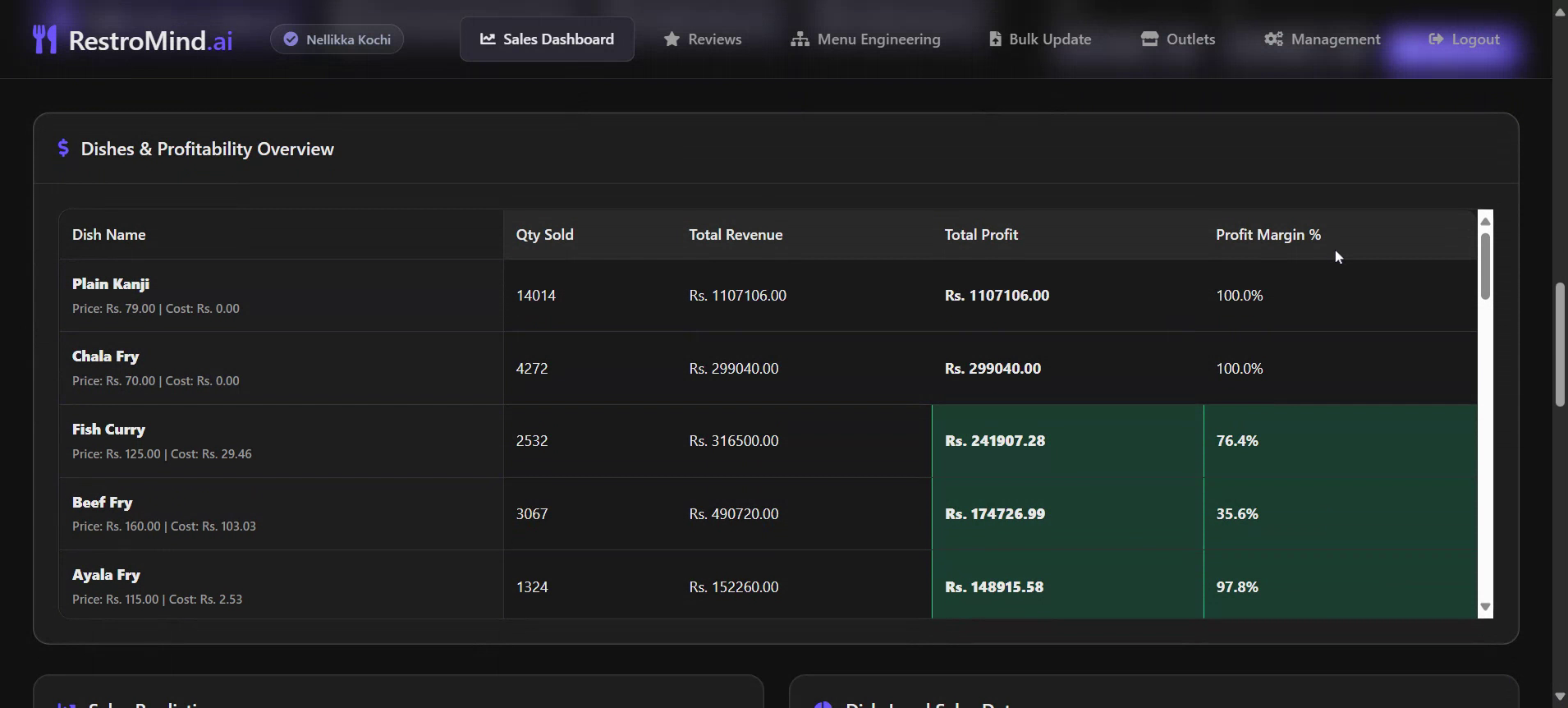Select the Plain Kanji dish name
The height and width of the screenshot is (708, 1568).
click(x=111, y=284)
